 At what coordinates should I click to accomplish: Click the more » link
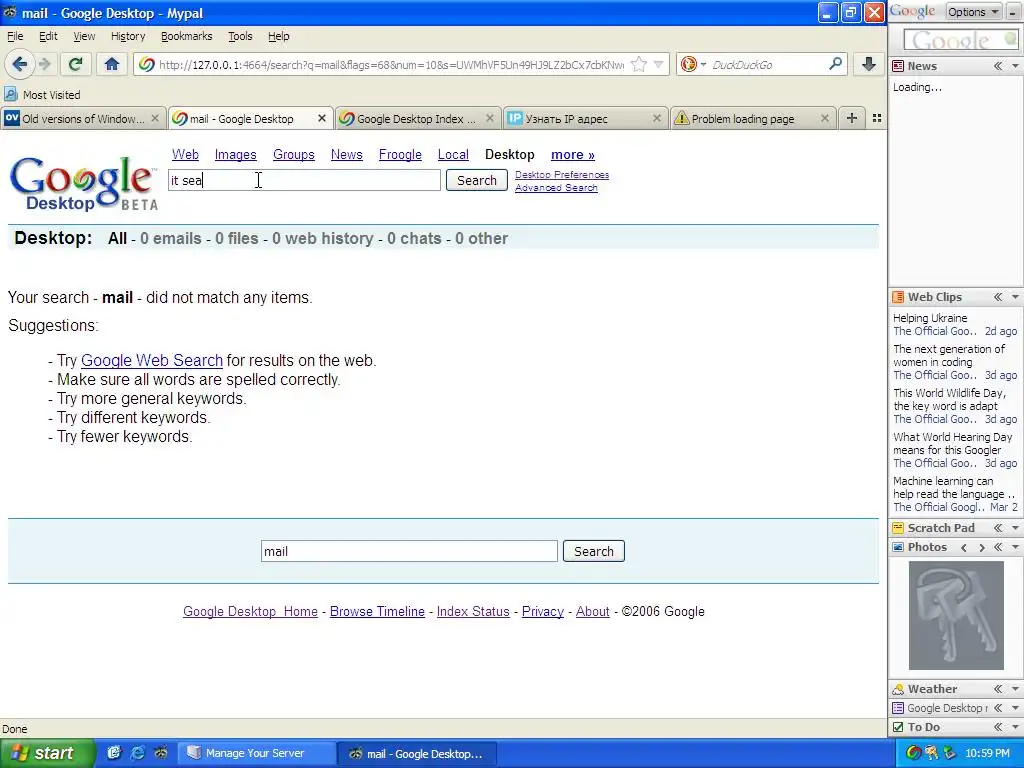click(573, 155)
